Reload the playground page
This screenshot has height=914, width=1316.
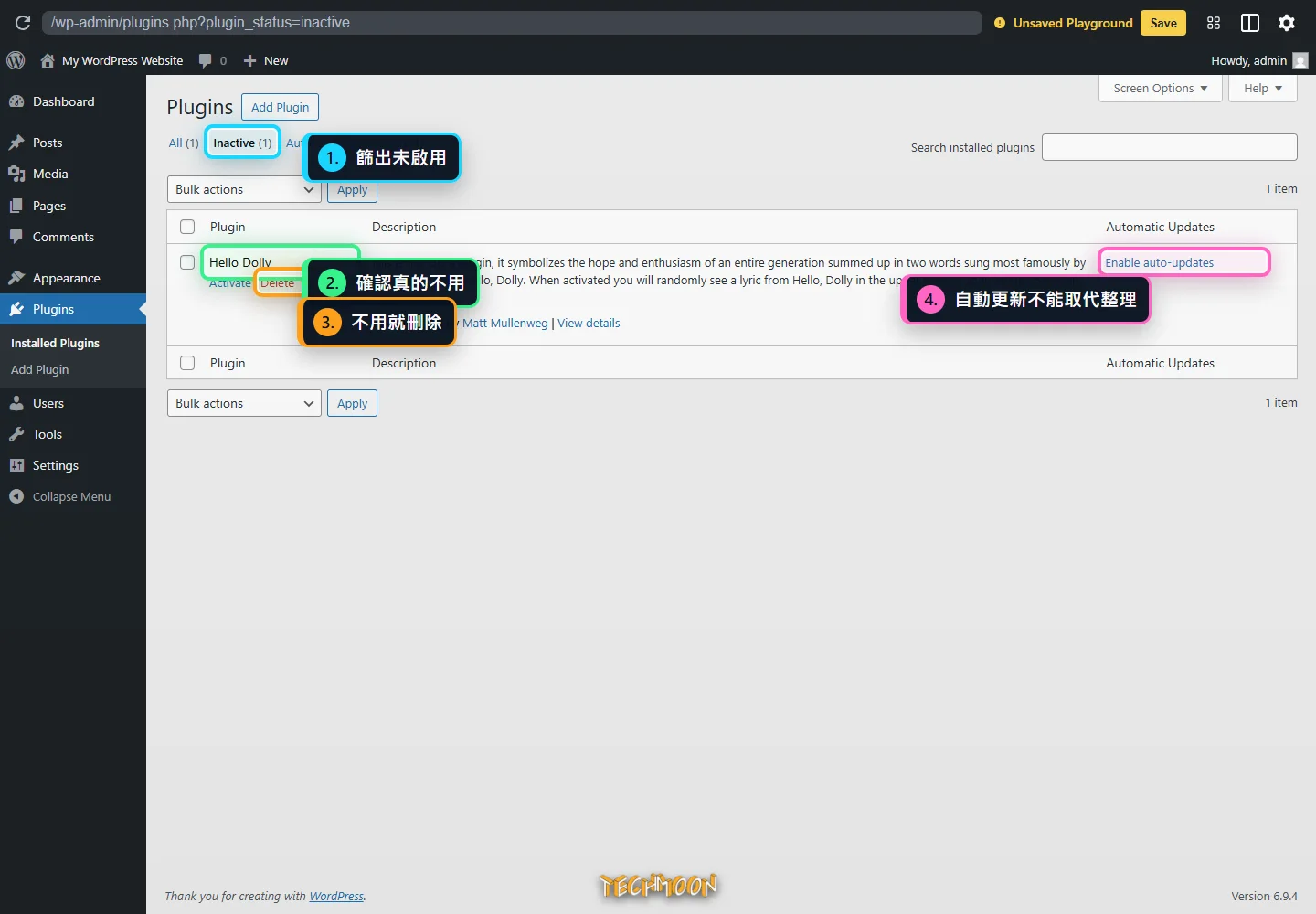click(23, 23)
